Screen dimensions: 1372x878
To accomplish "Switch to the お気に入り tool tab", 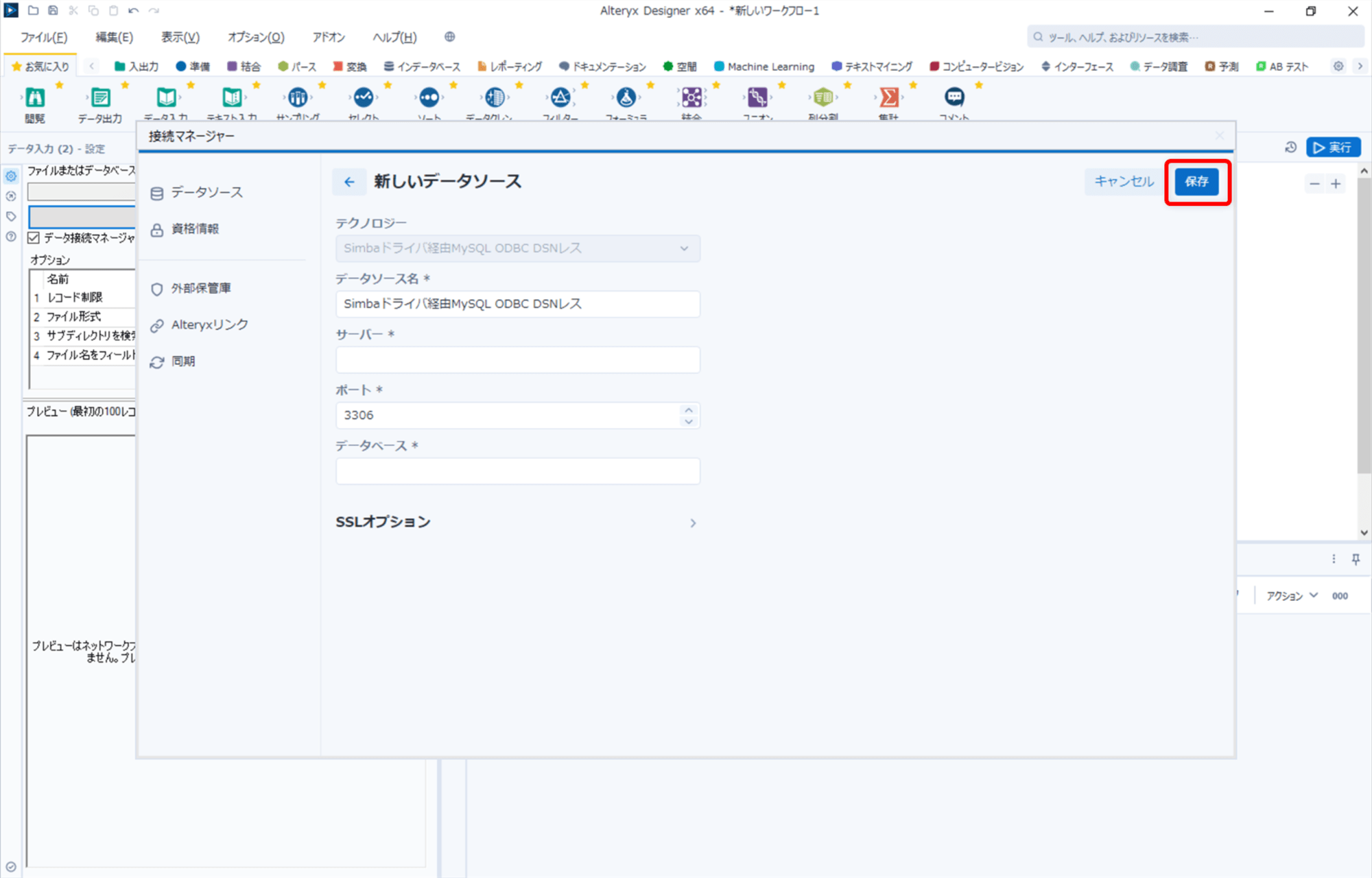I will pos(40,67).
